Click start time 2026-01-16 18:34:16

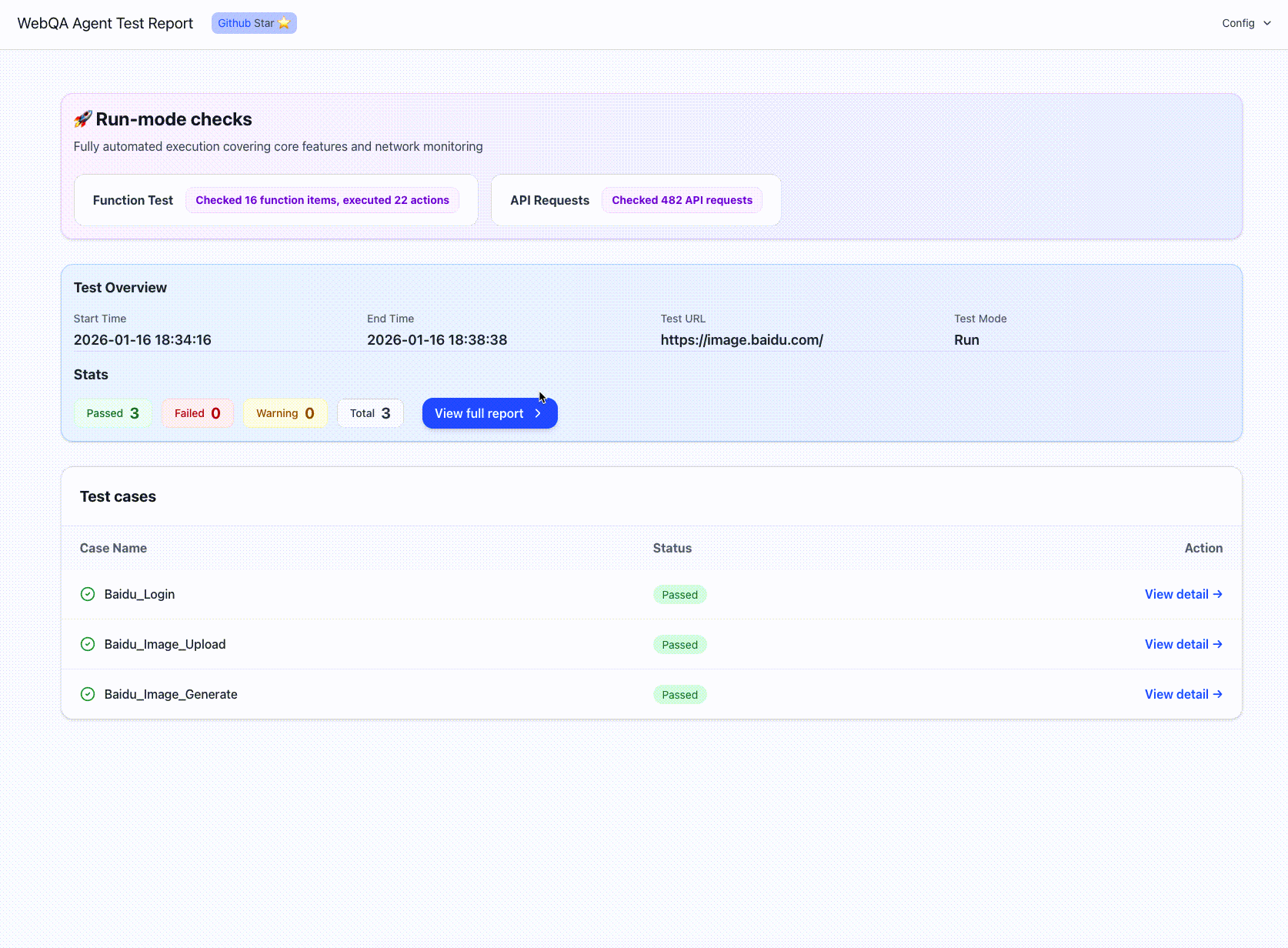142,340
